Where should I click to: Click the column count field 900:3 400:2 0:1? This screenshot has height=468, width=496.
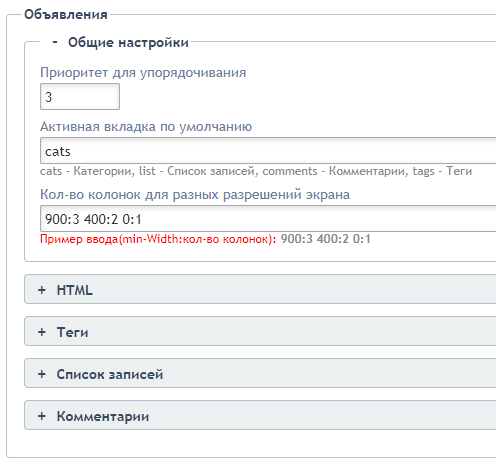tap(268, 219)
